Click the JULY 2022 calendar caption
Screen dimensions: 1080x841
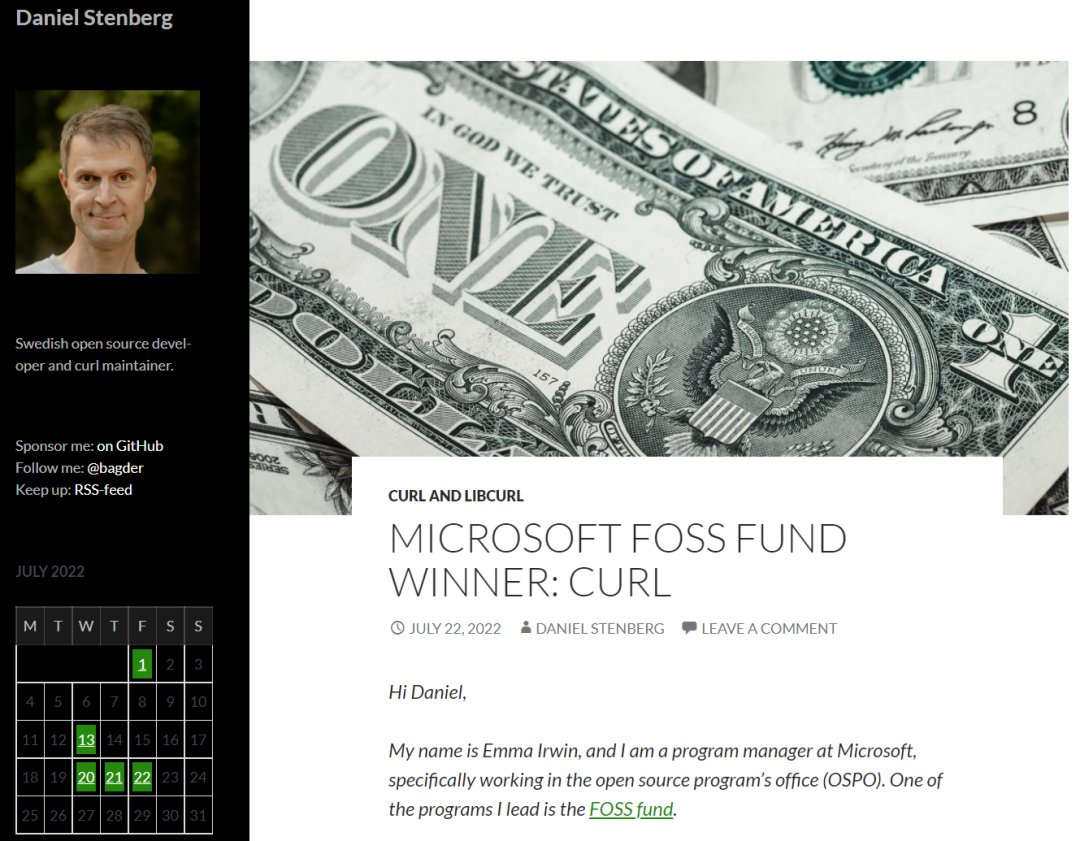[x=50, y=572]
